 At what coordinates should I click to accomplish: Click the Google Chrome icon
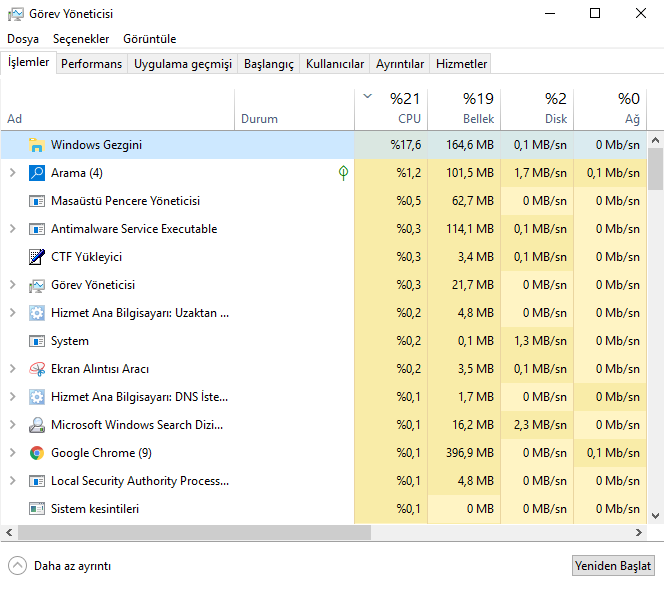(37, 453)
